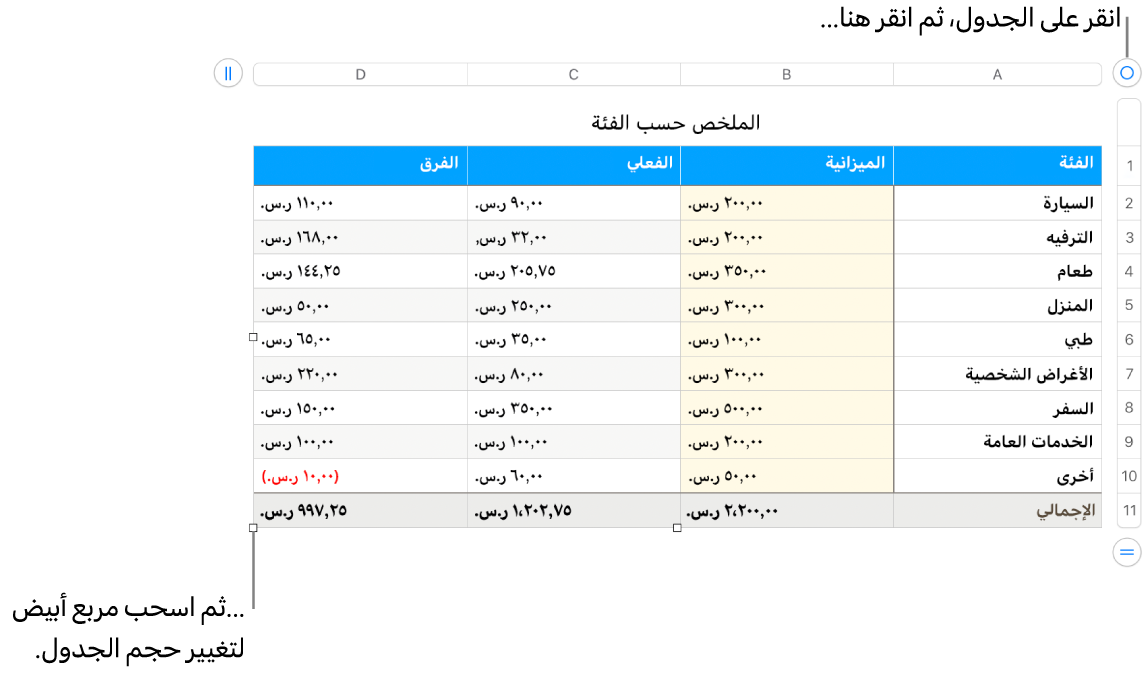Select the طعام category cell
Viewport: 1144px width, 673px height.
click(997, 272)
